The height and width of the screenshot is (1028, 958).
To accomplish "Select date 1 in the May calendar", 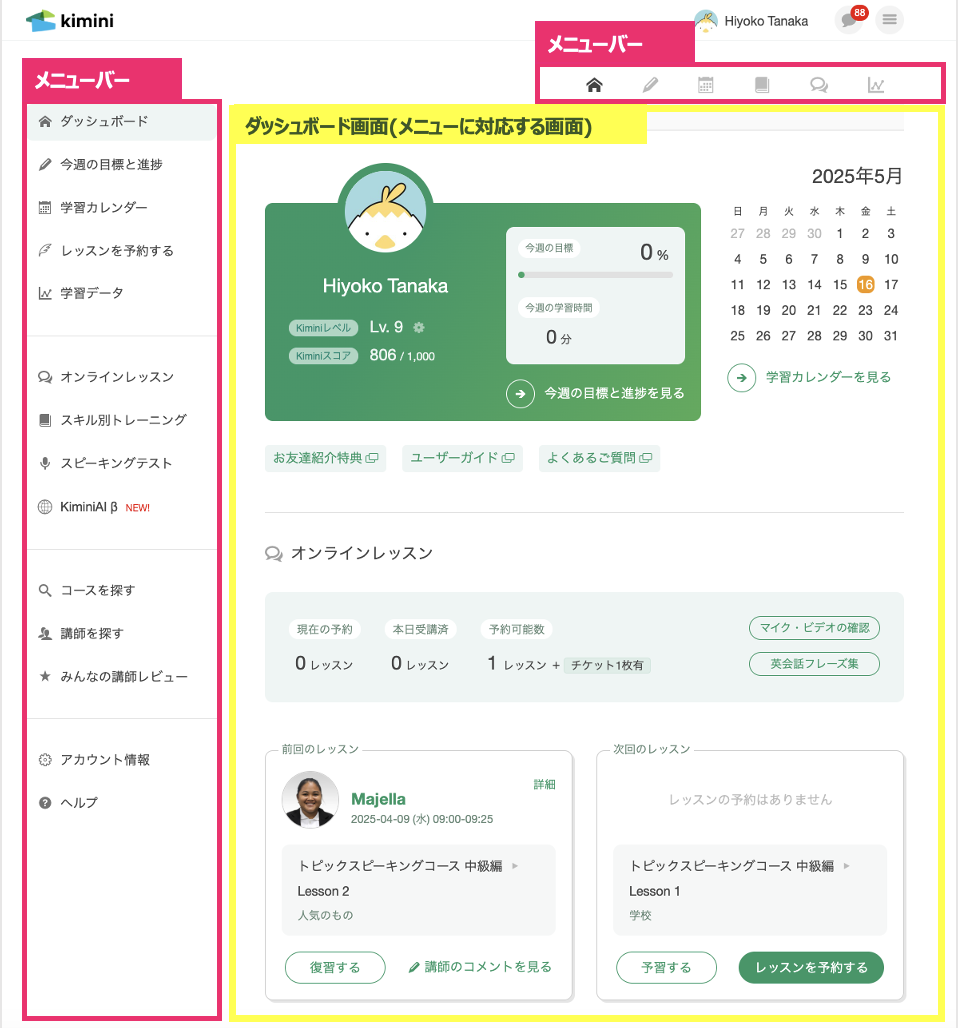I will click(839, 233).
